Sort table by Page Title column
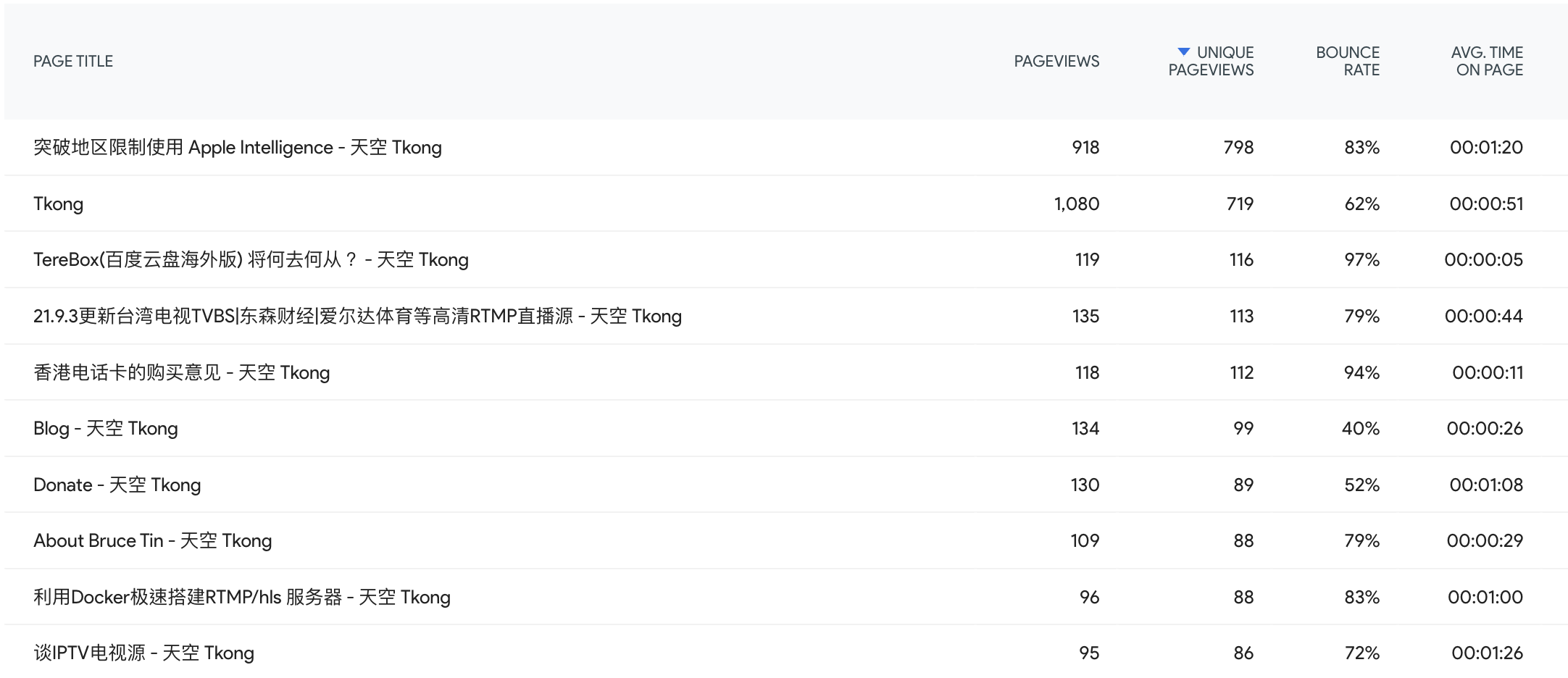Image resolution: width=1568 pixels, height=678 pixels. (x=73, y=62)
